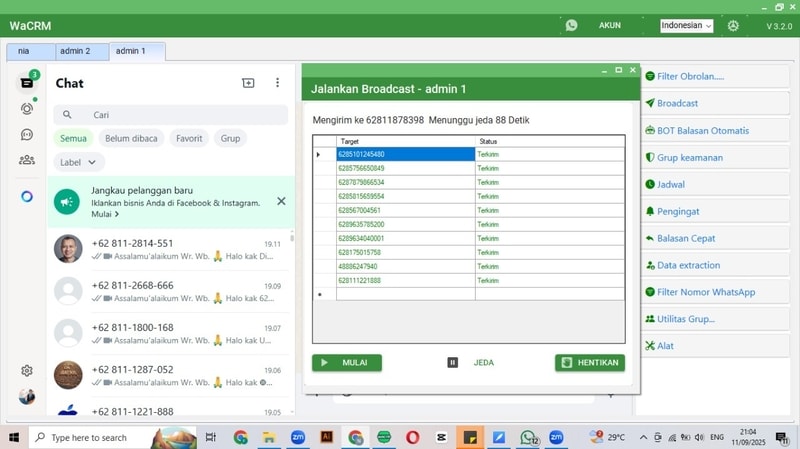Screen dimensions: 800x449
Task: Open the AKUN menu
Action: click(x=610, y=25)
